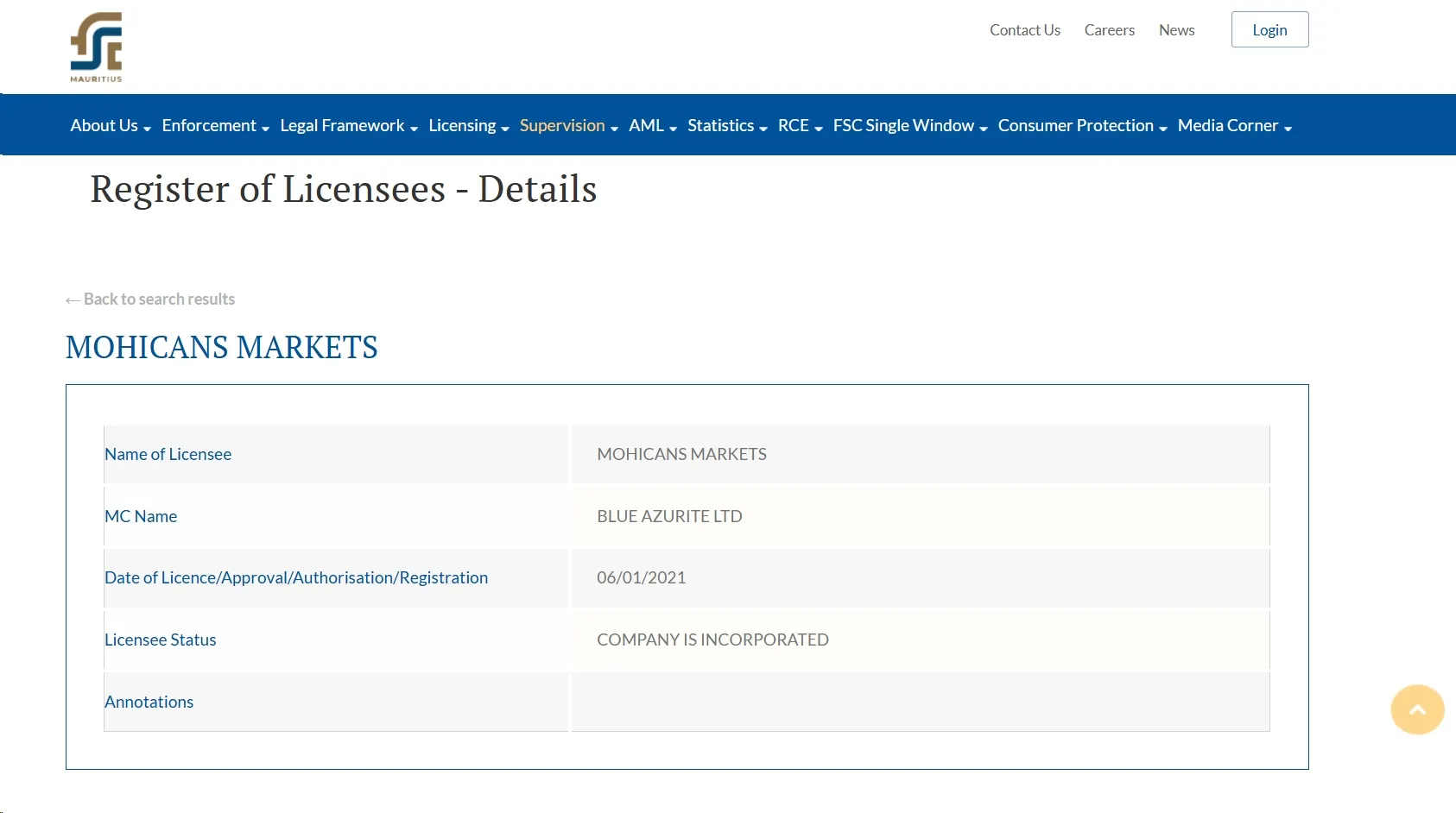The height and width of the screenshot is (813, 1456).
Task: Open the RCE dropdown
Action: point(801,126)
